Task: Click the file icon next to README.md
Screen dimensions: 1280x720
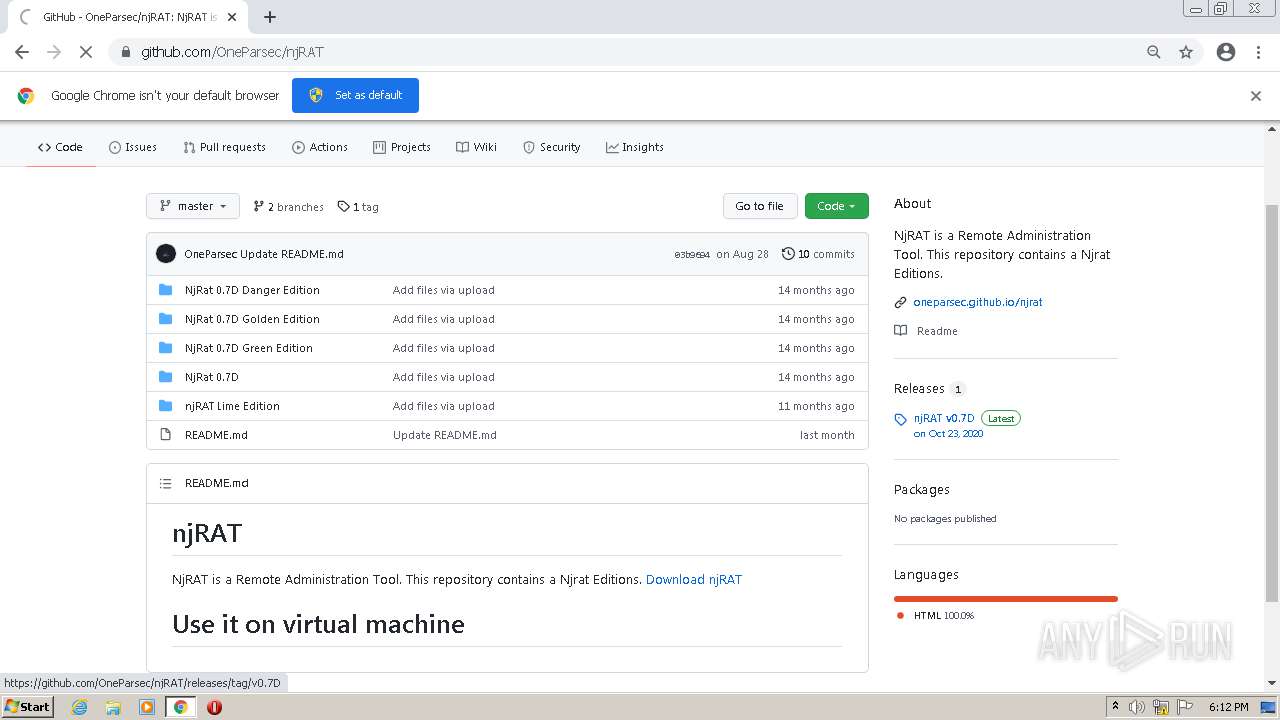Action: 166,435
